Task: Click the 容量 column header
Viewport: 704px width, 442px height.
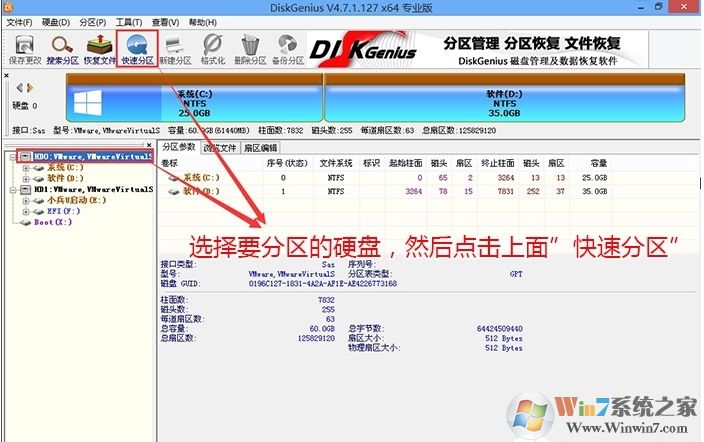Action: tap(598, 163)
